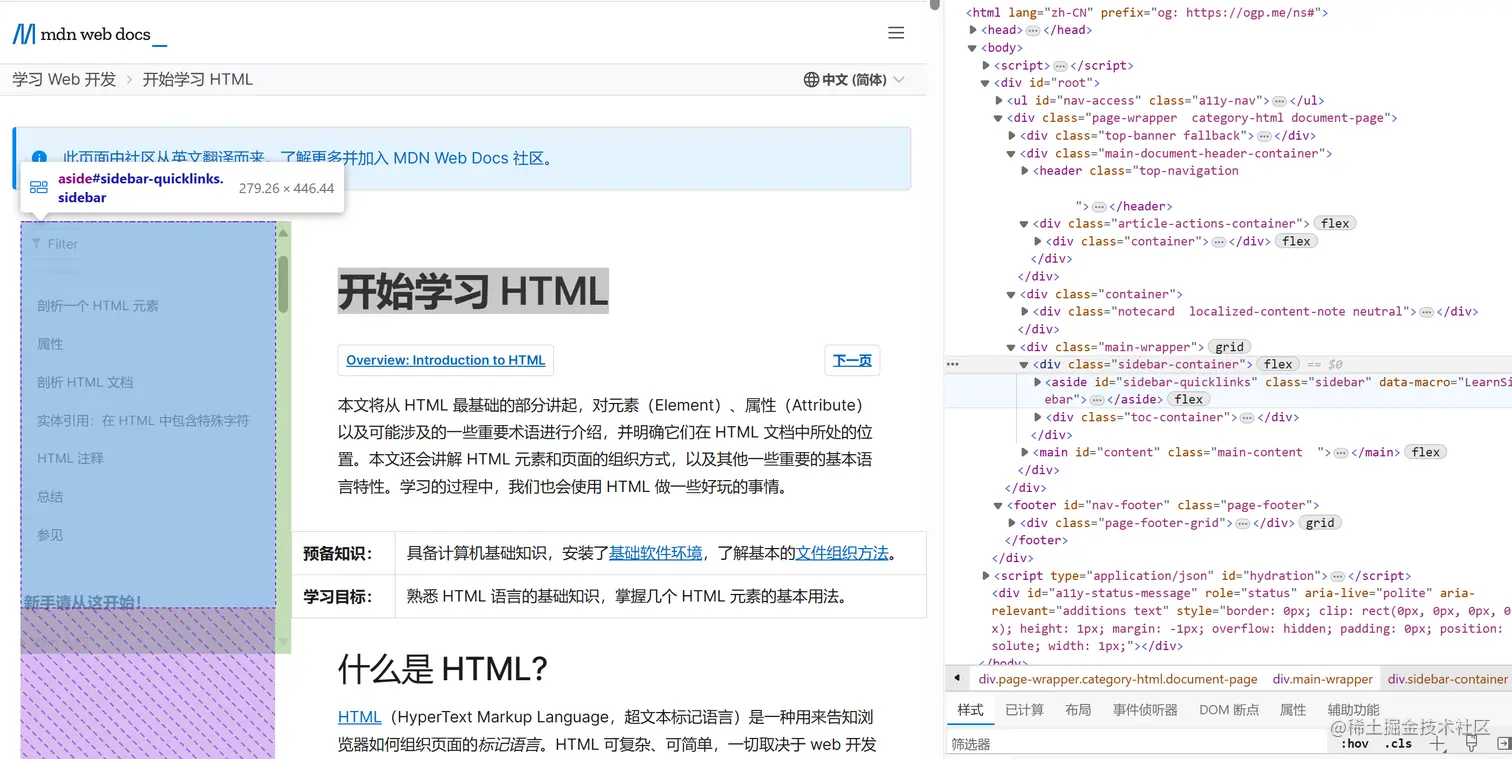Click the ellipsis in the hydration script row

coord(1336,576)
